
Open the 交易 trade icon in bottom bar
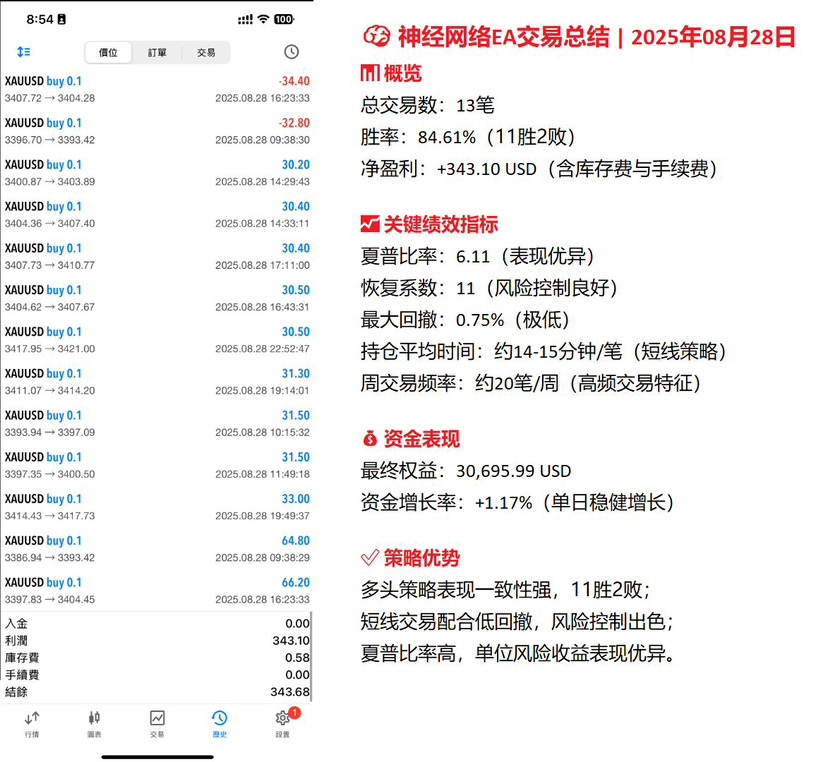click(157, 724)
